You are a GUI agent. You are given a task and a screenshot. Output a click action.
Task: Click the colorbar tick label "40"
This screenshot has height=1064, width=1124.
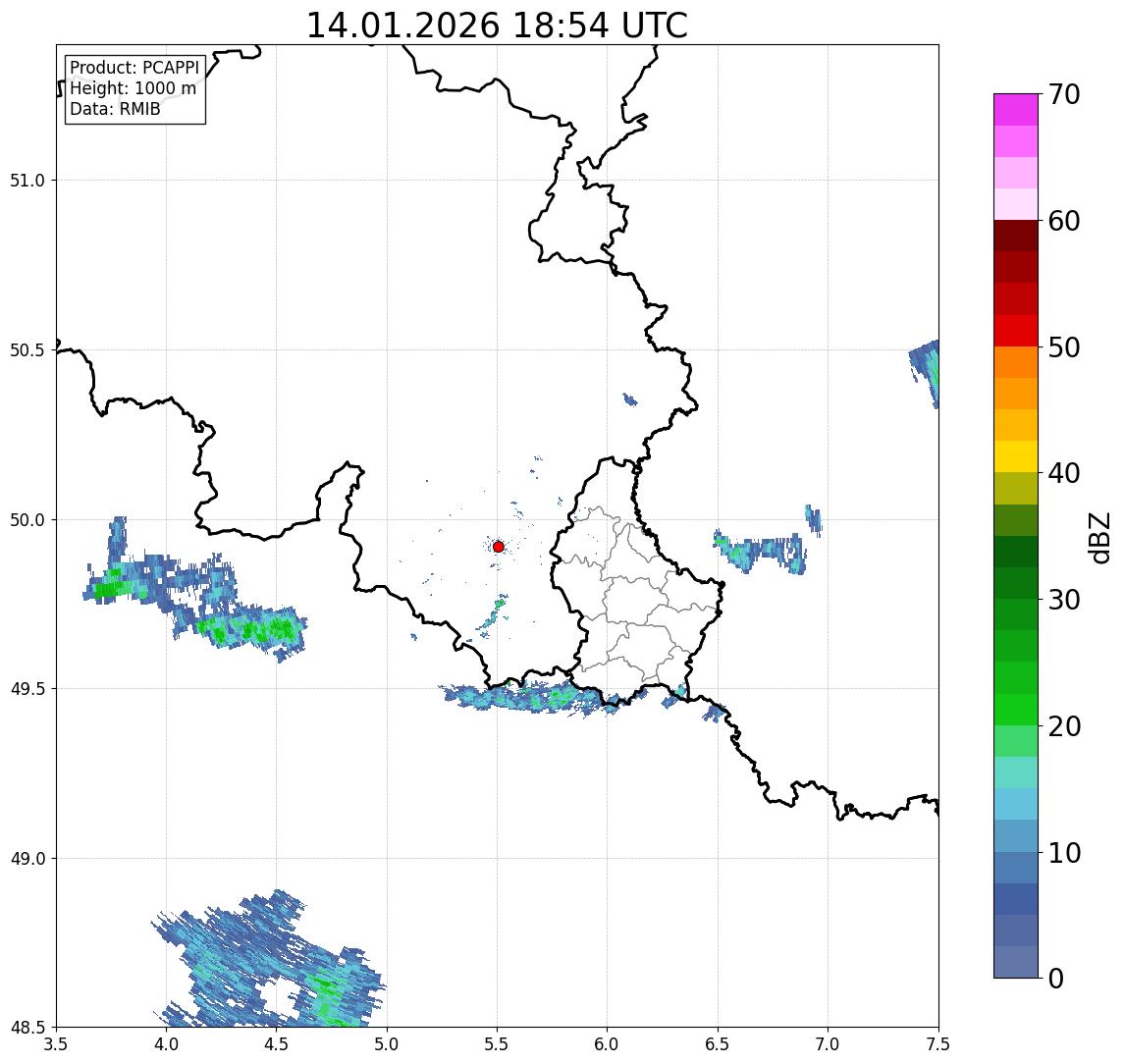click(x=1064, y=473)
